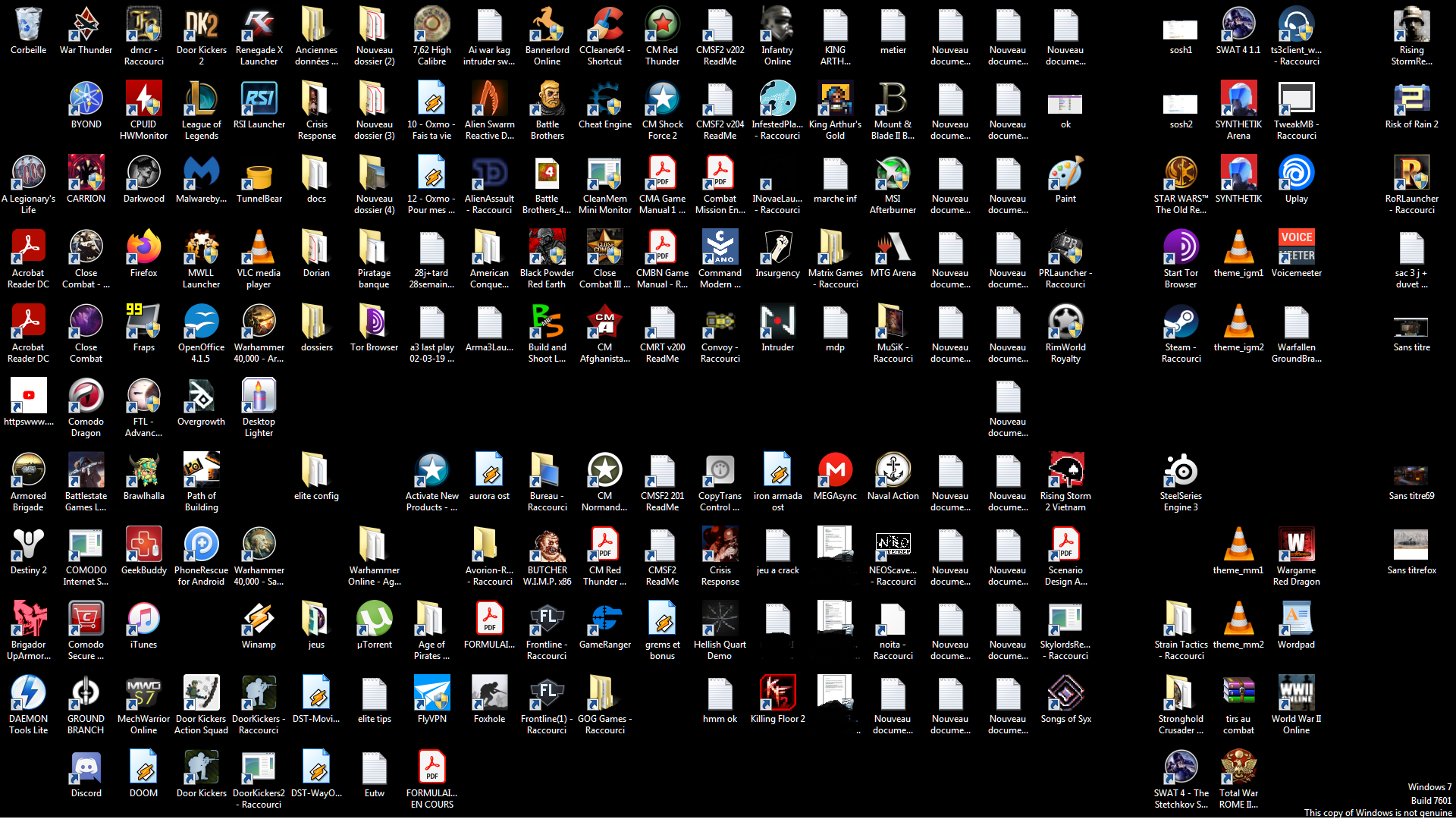Launch the Cheat Engine shortcut
Viewport: 1456px width, 819px height.
[x=604, y=105]
